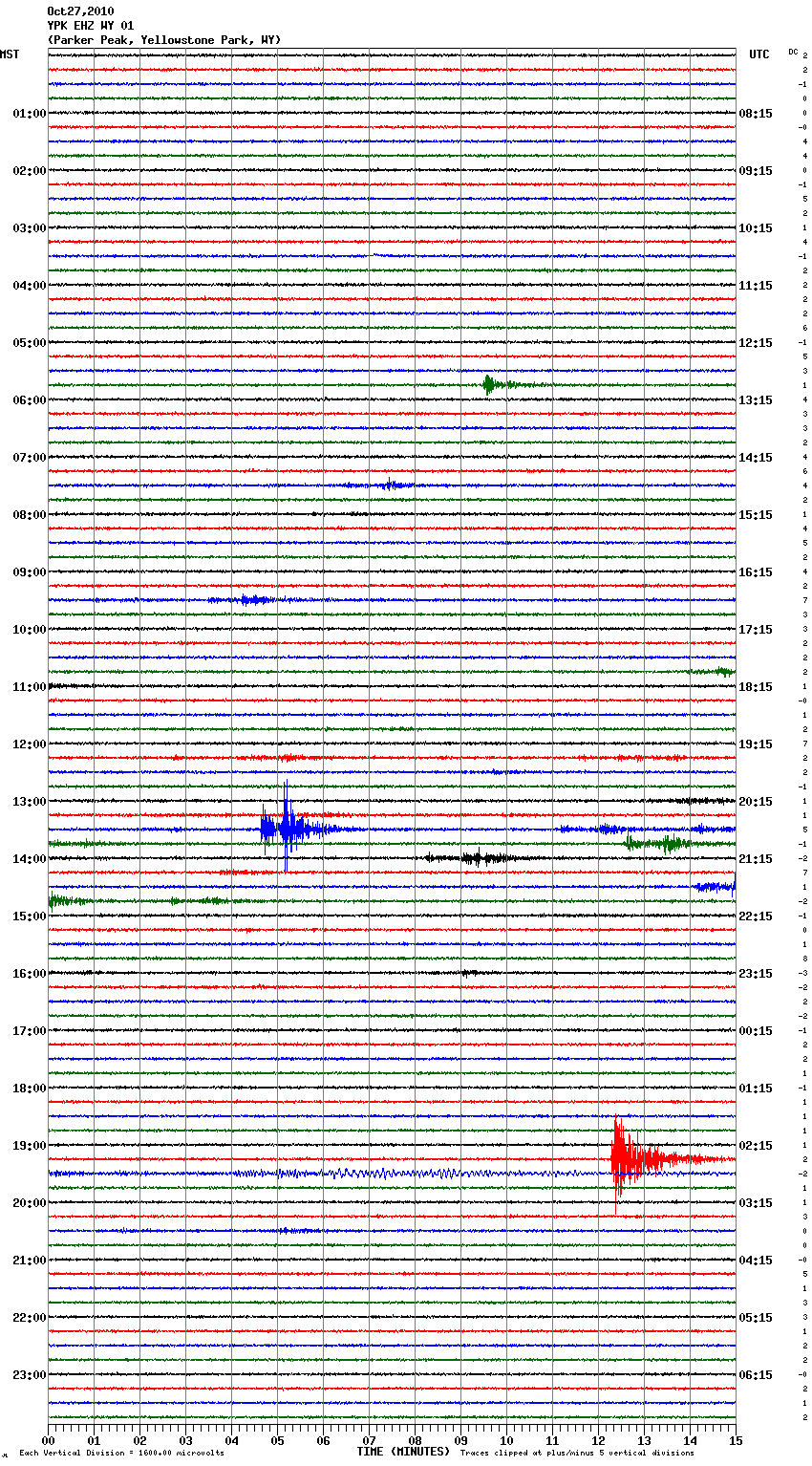
Task: Select the 17:00 MST time label
Action: tap(29, 1031)
